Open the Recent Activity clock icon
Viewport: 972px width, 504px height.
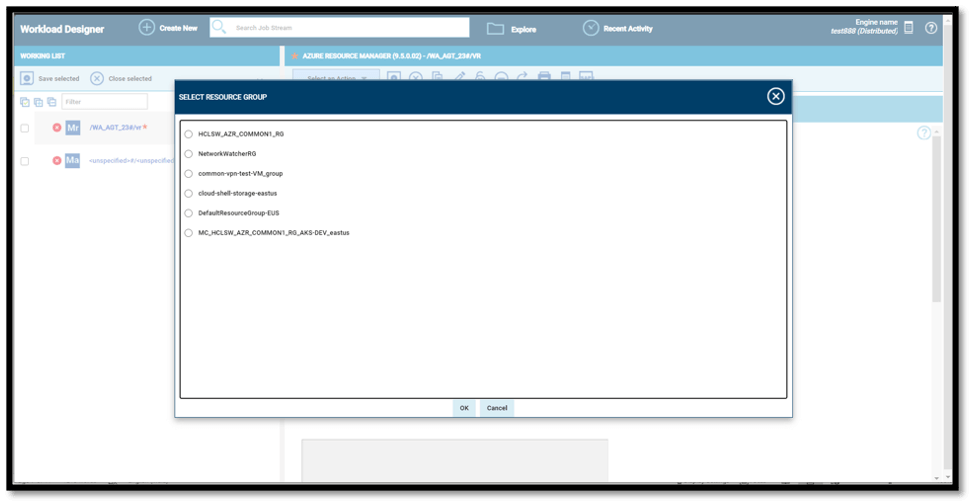pos(591,28)
